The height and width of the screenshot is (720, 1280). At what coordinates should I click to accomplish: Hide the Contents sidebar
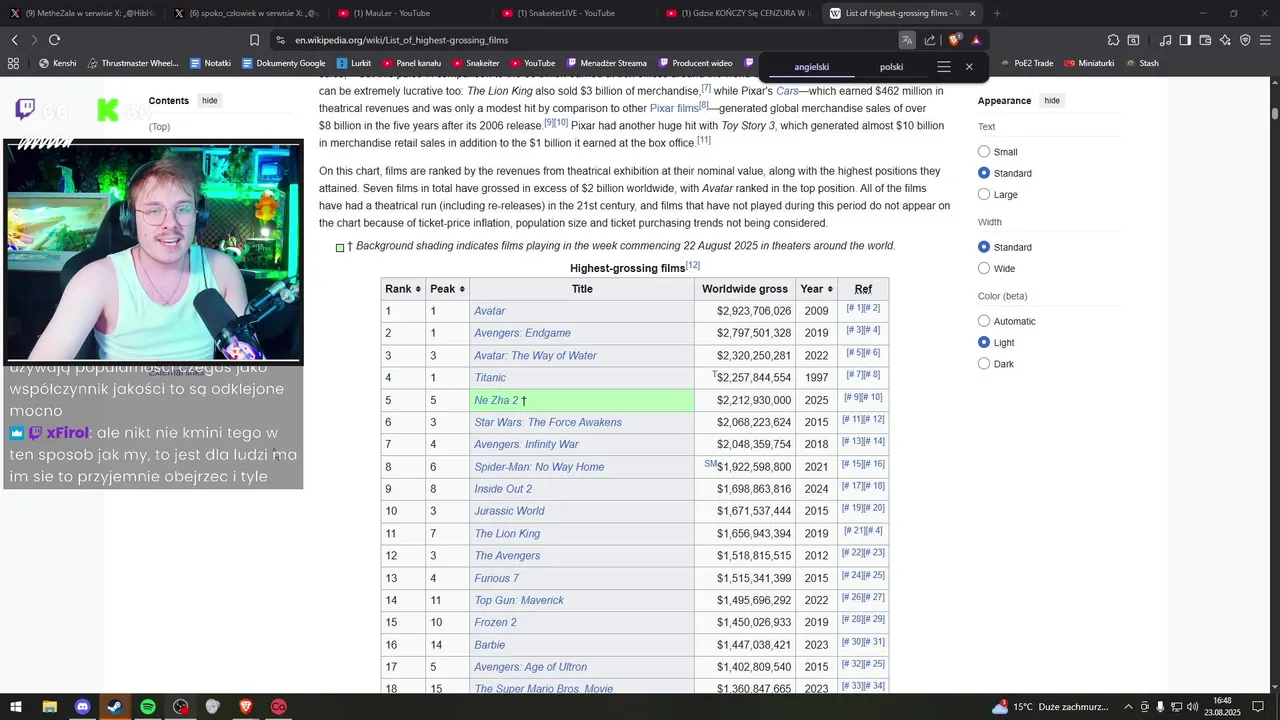[209, 101]
